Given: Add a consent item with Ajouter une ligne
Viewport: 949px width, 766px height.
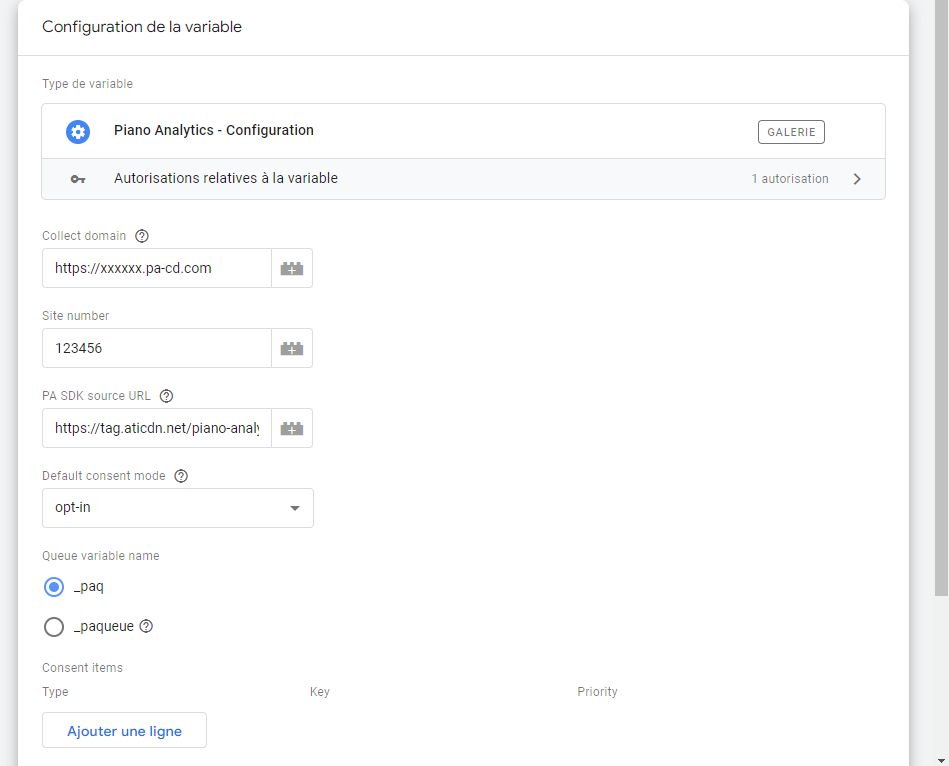Looking at the screenshot, I should (x=123, y=730).
